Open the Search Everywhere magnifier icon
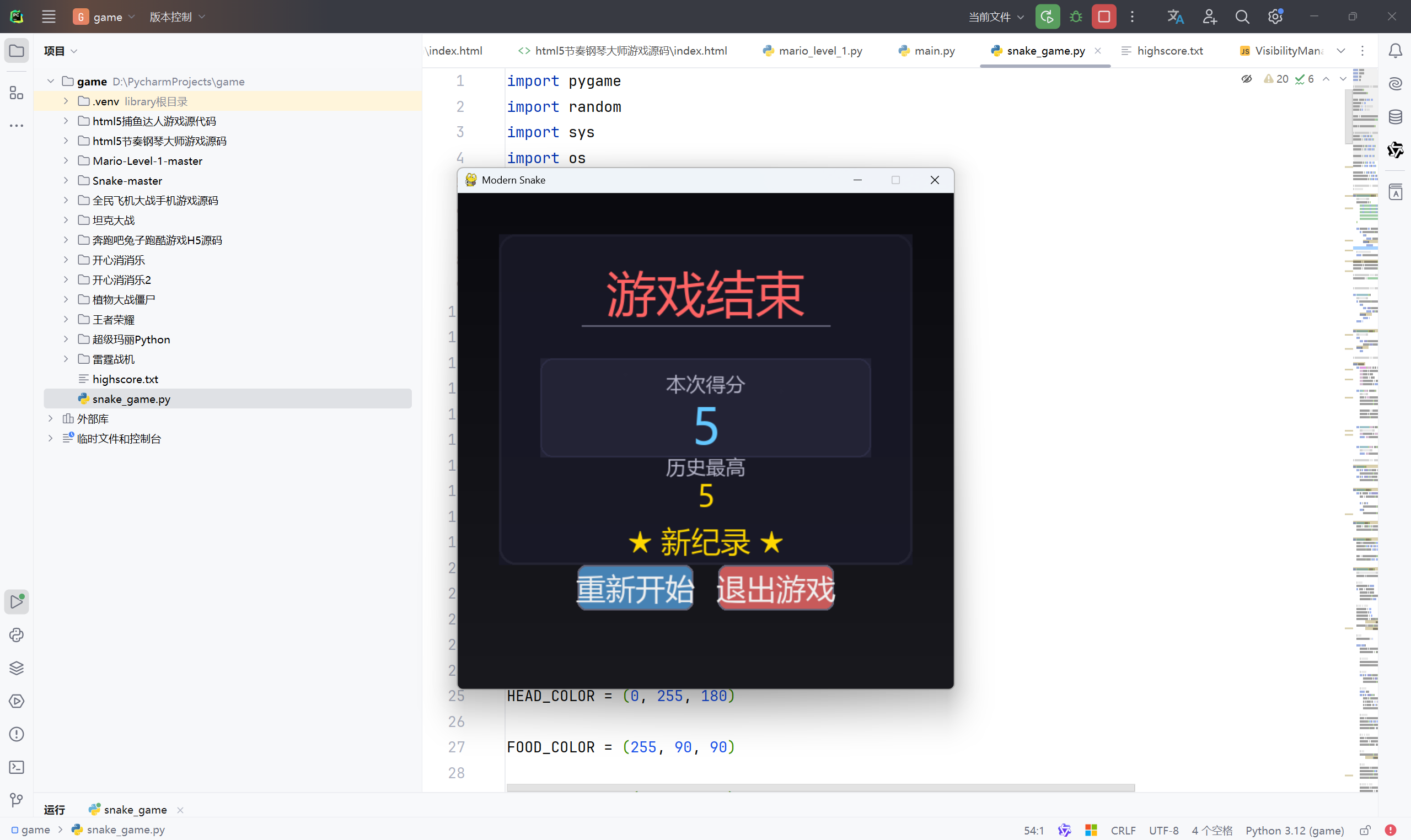The image size is (1411, 840). 1242,17
